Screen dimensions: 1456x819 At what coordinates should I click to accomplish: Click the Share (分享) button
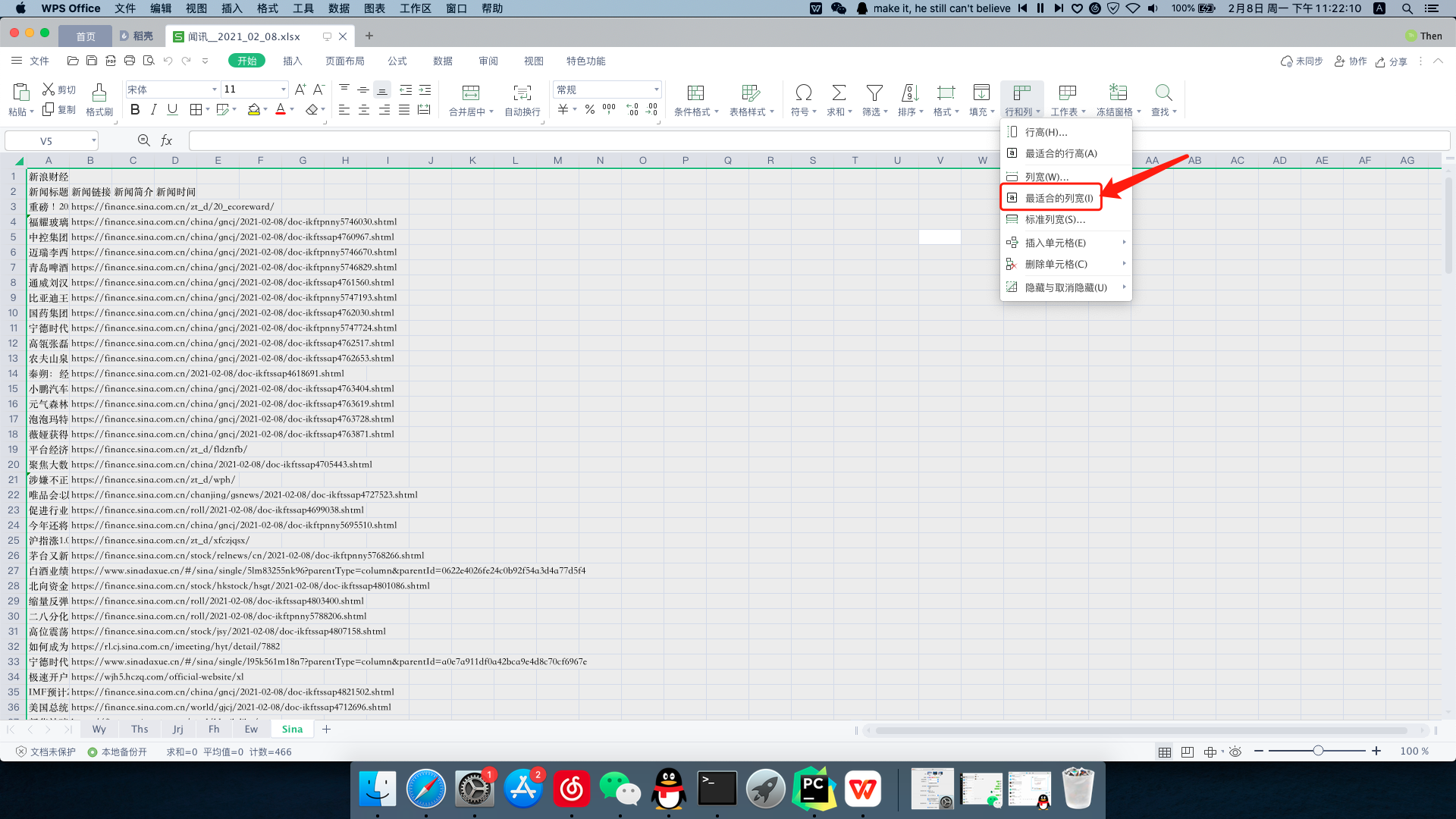tap(1391, 61)
